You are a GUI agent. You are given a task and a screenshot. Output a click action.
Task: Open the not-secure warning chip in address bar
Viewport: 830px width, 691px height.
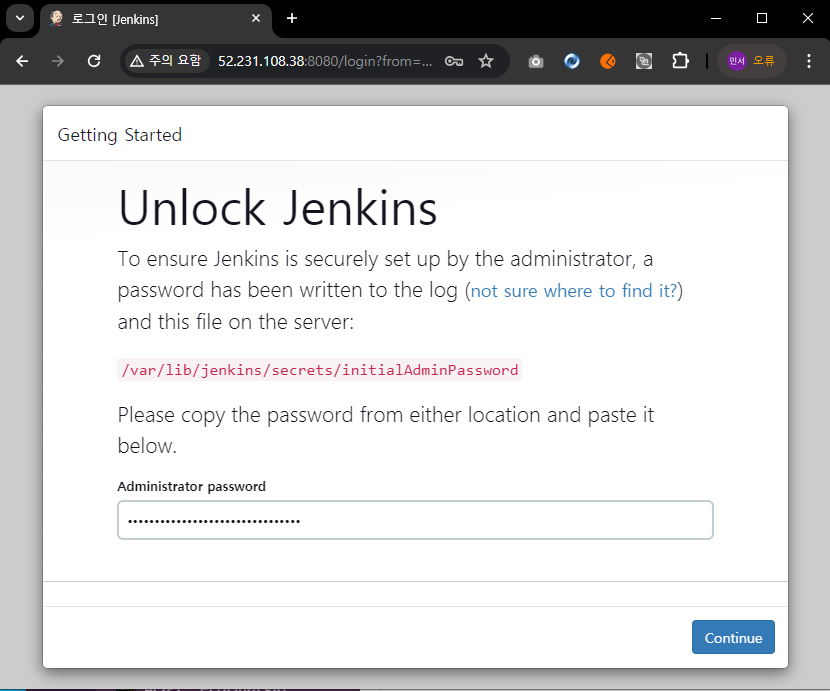pos(166,61)
